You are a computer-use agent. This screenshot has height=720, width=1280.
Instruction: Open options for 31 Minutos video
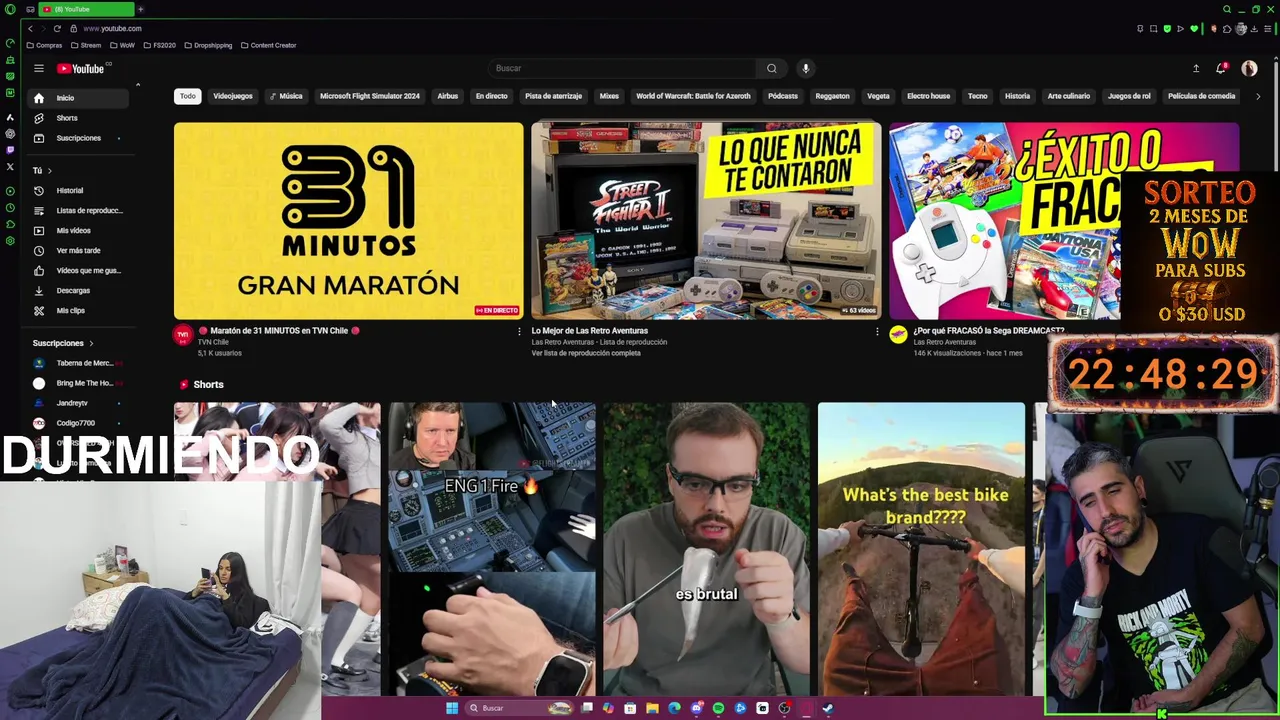click(518, 331)
